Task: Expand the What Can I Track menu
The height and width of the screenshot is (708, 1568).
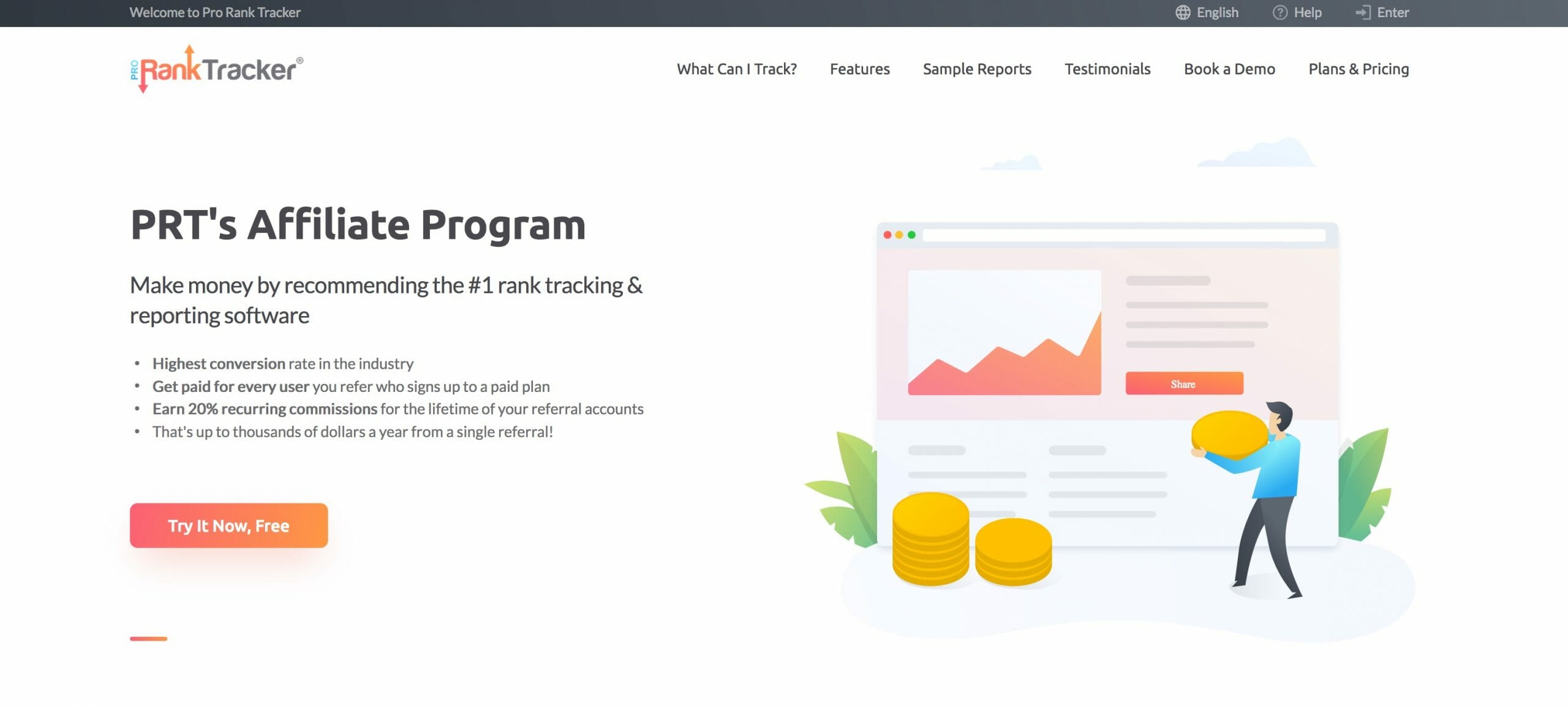Action: pos(737,68)
